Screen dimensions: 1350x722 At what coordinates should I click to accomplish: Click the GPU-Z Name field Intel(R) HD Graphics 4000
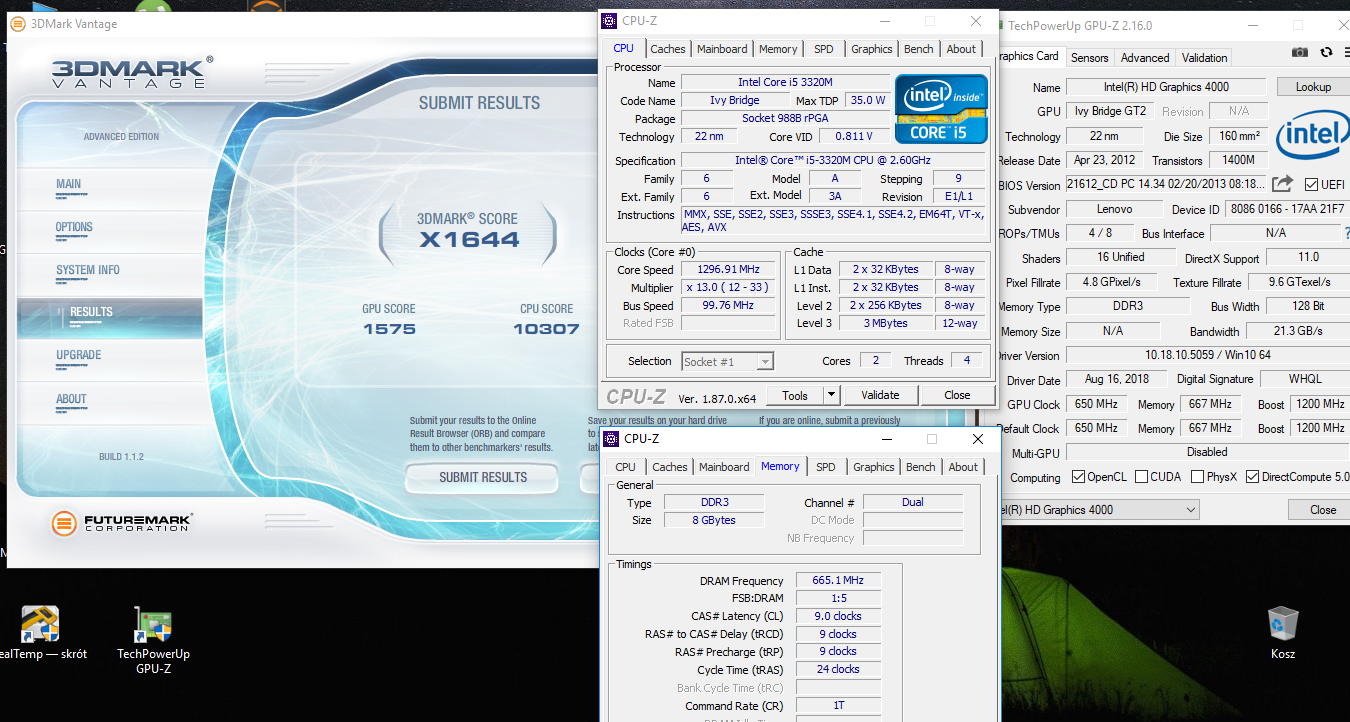(x=1166, y=87)
